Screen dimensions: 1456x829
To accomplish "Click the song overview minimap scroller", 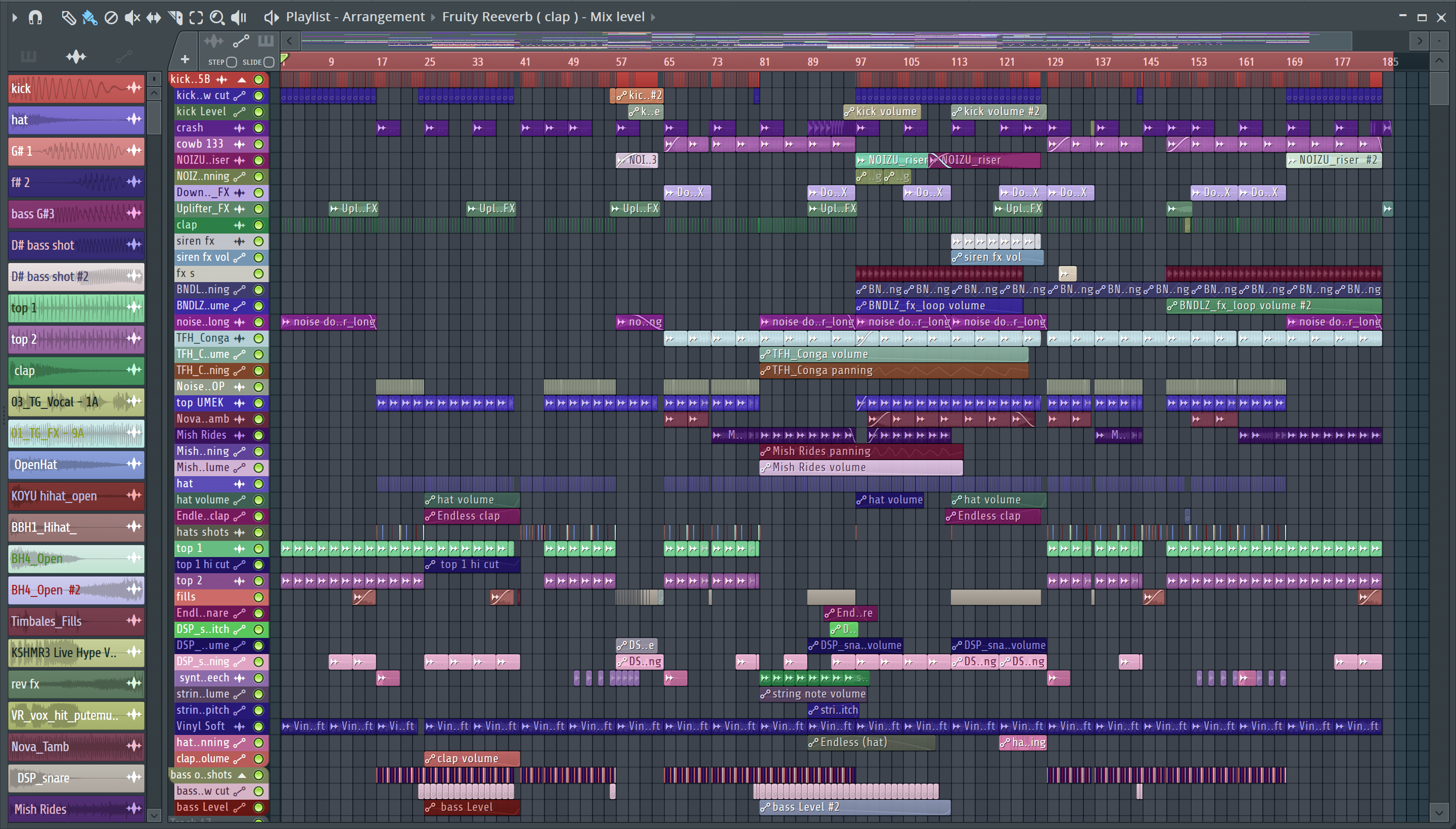I will (826, 40).
